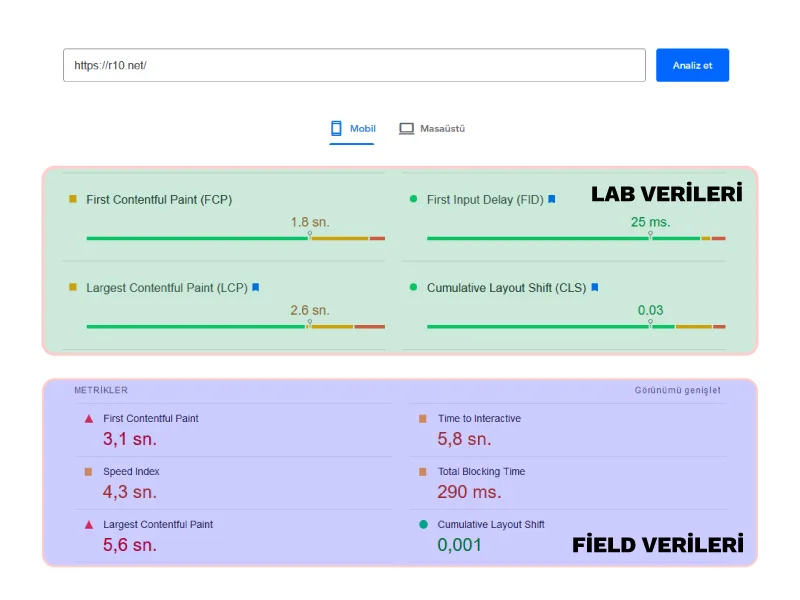Click the blue bookmark icon beside First Input Delay

point(551,200)
